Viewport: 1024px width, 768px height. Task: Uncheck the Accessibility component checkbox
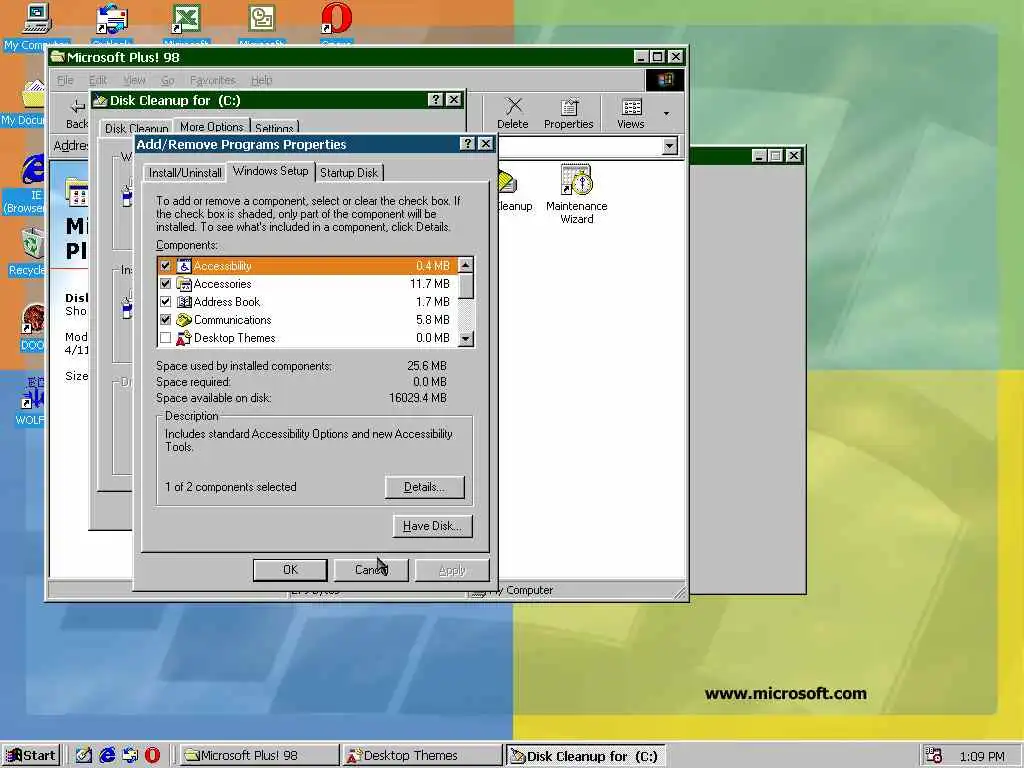point(165,266)
